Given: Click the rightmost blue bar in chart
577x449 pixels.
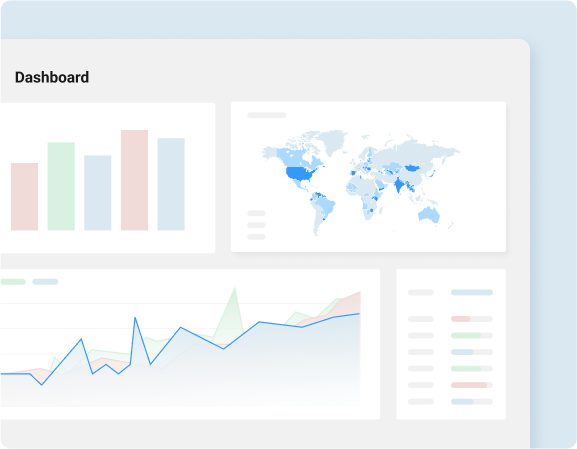Looking at the screenshot, I should (x=171, y=184).
